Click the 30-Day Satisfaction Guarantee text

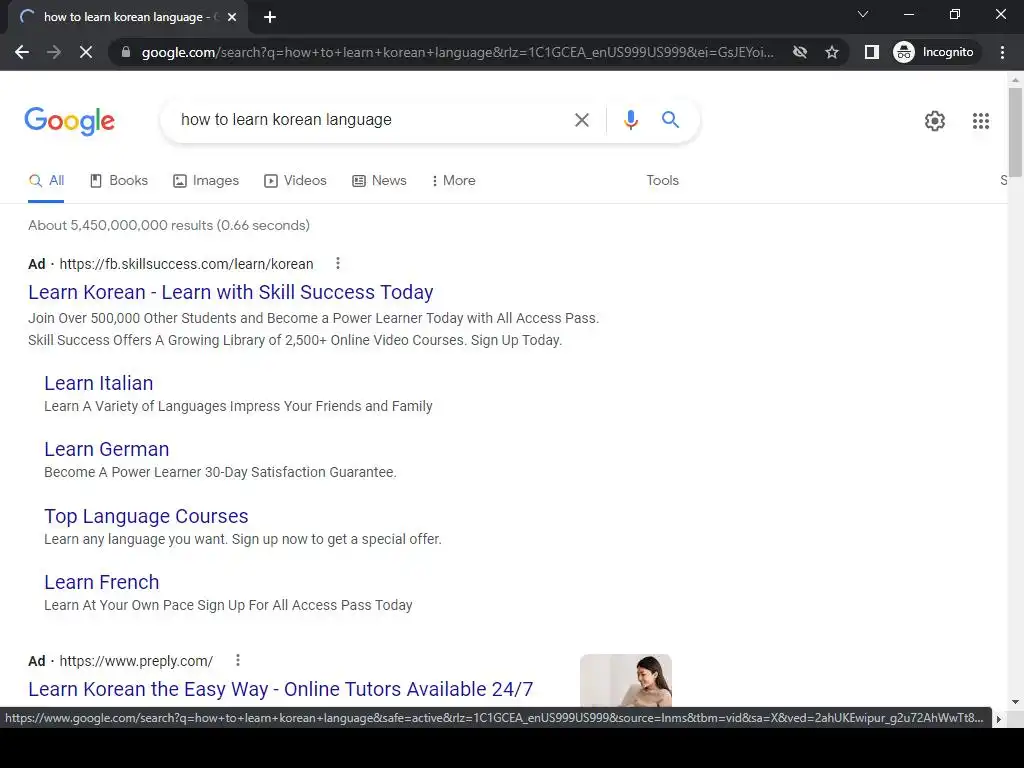coord(300,472)
